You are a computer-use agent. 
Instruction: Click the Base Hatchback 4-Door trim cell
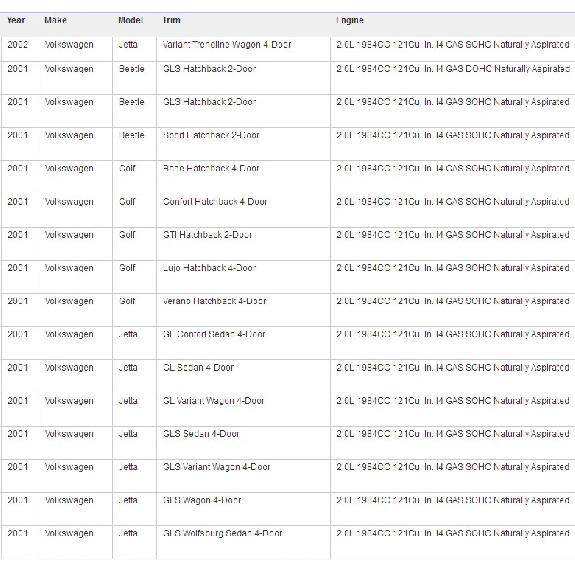[x=211, y=168]
